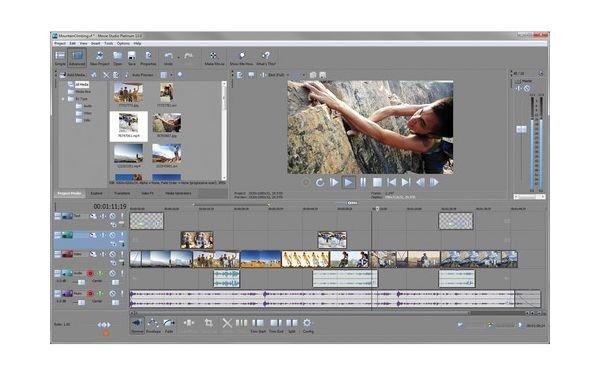Toggle Loop Playback in preview transport
Image resolution: width=600 pixels, height=377 pixels.
pyautogui.click(x=320, y=183)
